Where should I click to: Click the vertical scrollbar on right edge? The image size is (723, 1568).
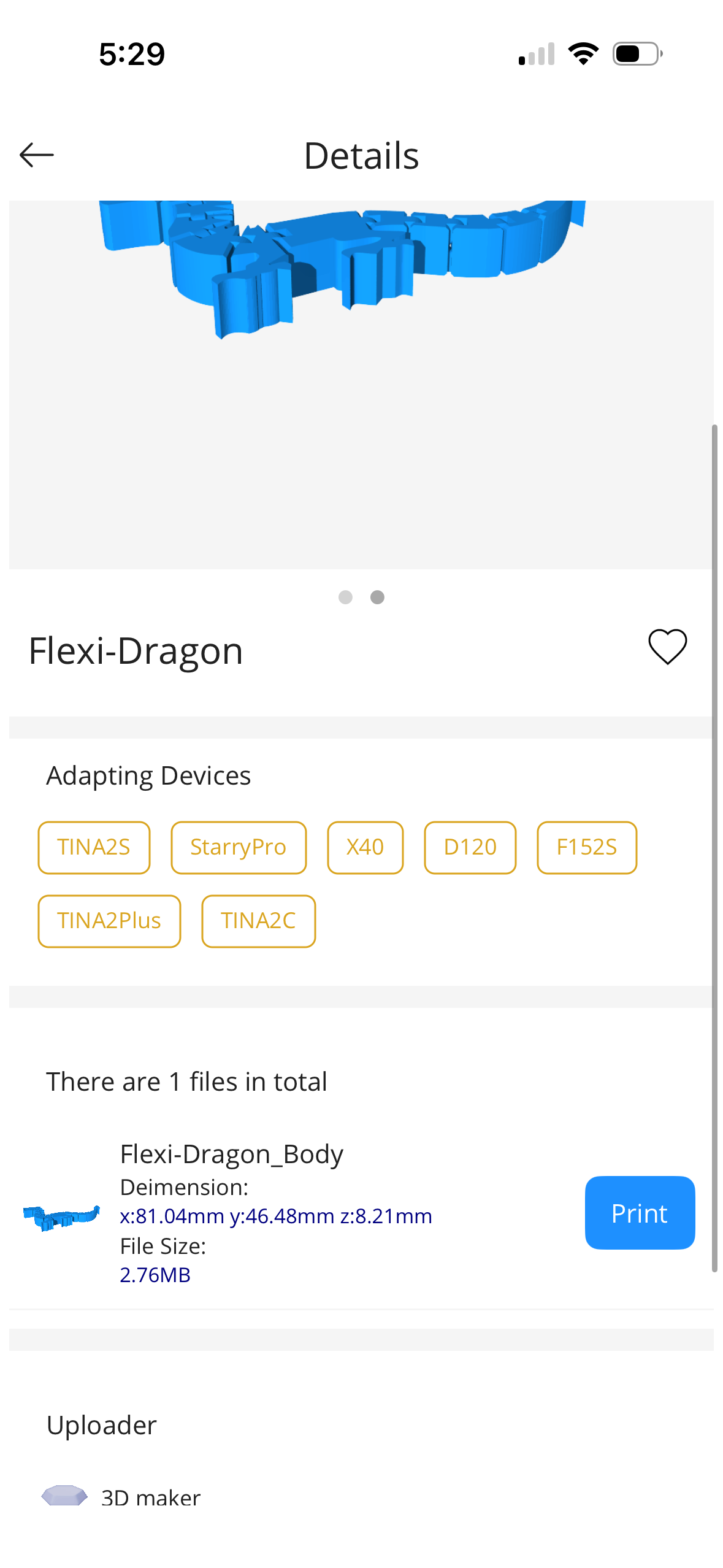pyautogui.click(x=714, y=847)
